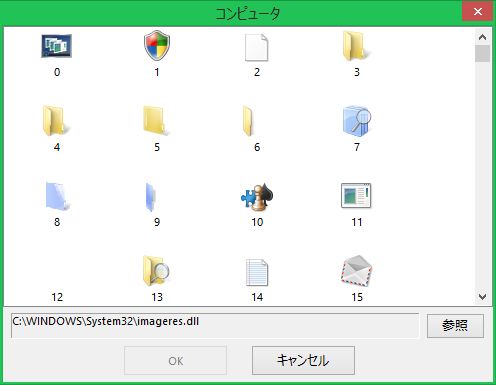Select icon 0, the window switcher
This screenshot has width=496, height=385.
57,46
